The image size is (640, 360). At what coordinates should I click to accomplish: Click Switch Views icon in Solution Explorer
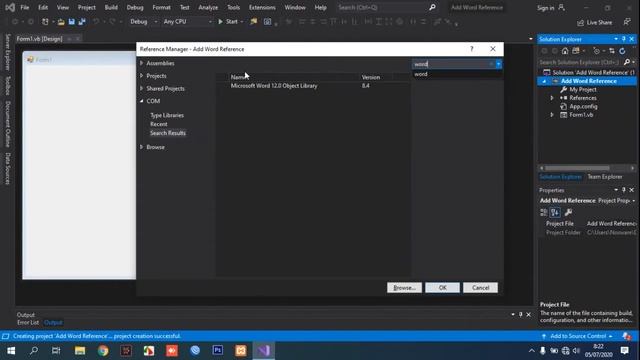pos(576,51)
